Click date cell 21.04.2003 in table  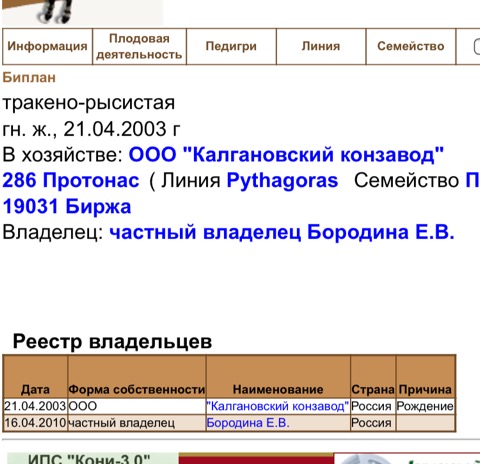(35, 406)
